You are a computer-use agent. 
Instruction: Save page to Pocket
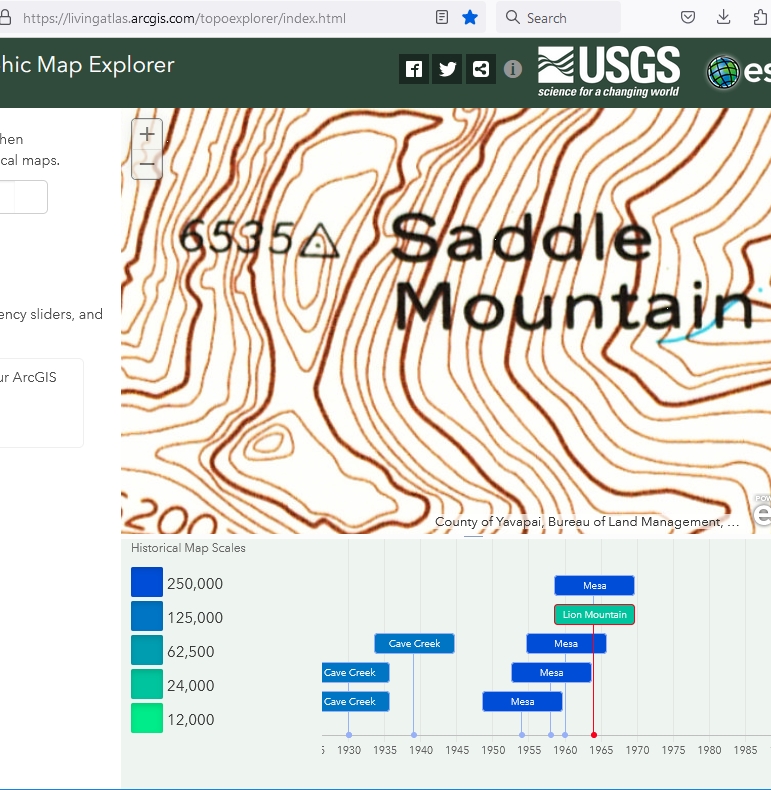tap(688, 17)
